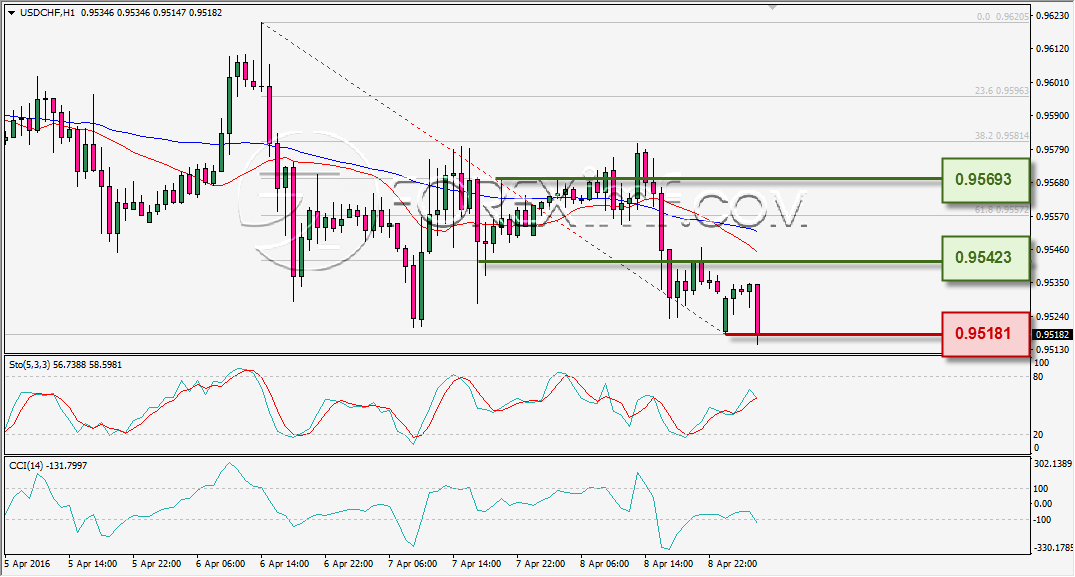This screenshot has width=1075, height=577.
Task: Click price axis label 0.95130
Action: click(1052, 349)
